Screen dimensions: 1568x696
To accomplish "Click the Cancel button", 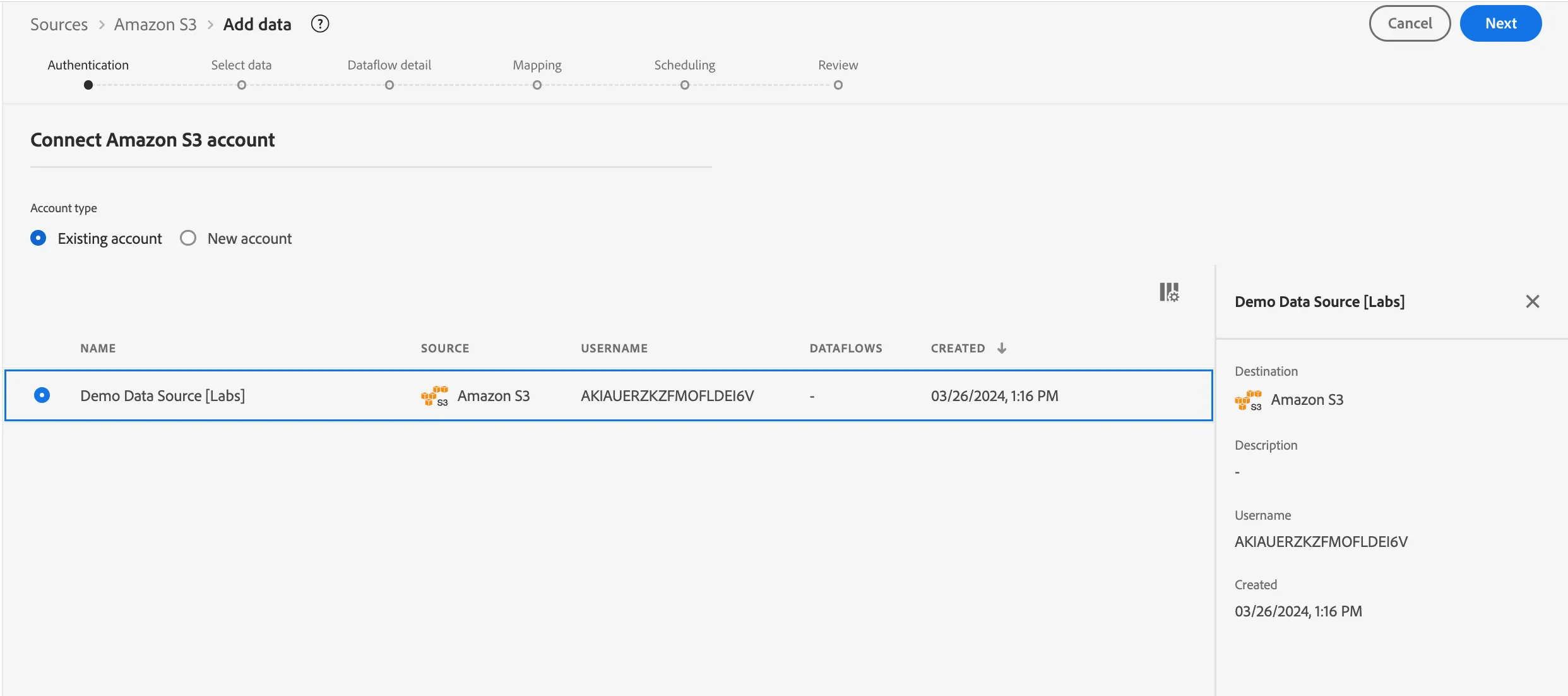I will pyautogui.click(x=1410, y=23).
